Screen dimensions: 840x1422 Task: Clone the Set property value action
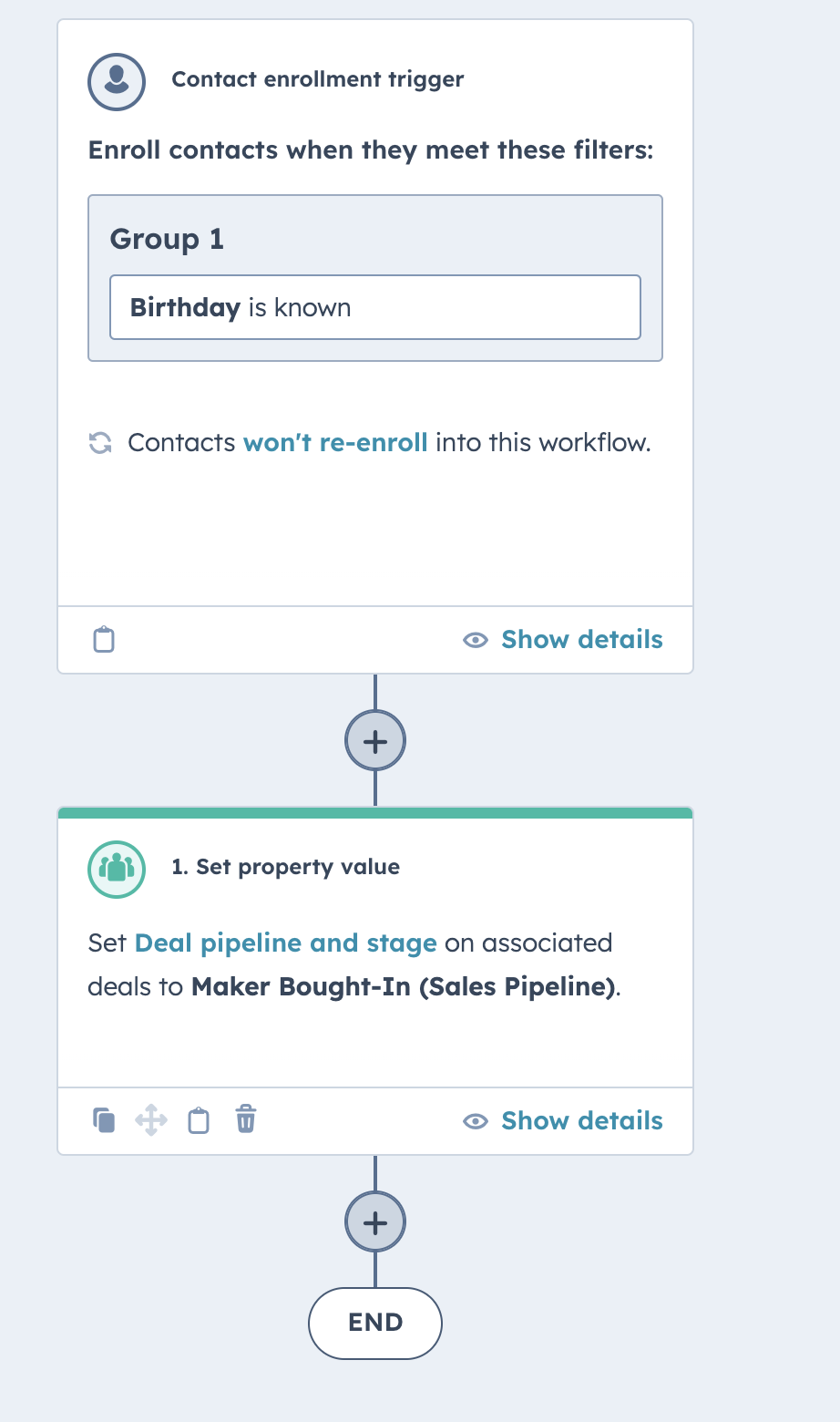(103, 1119)
